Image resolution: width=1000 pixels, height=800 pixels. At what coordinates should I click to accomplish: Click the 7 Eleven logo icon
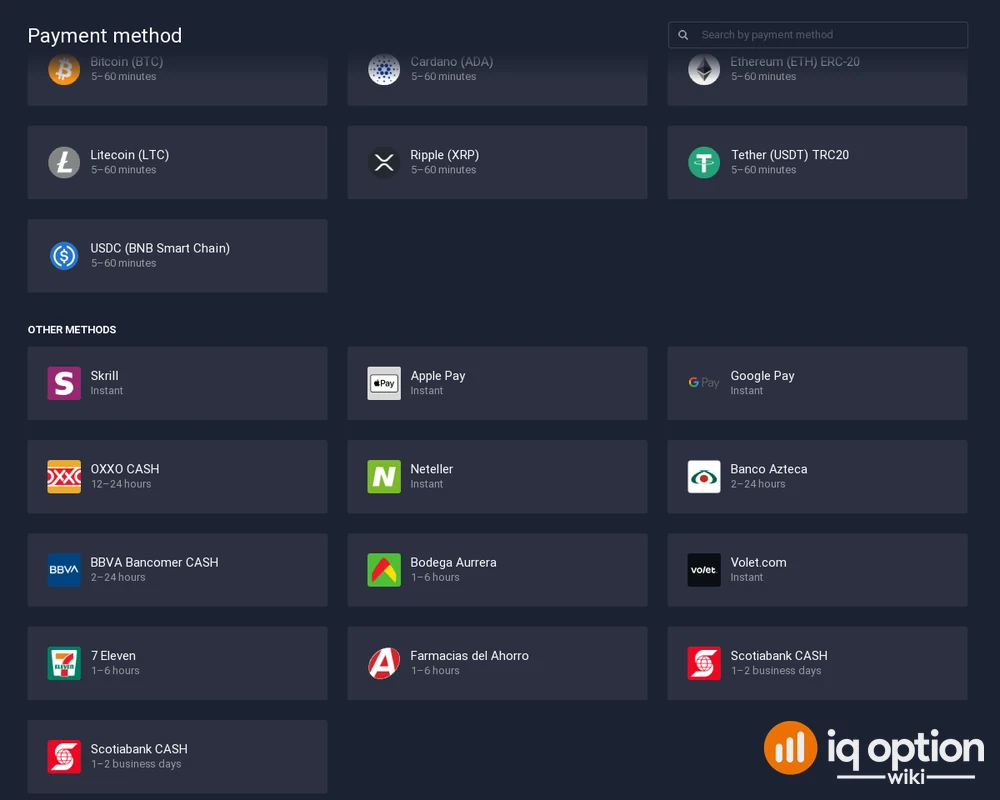[x=64, y=663]
